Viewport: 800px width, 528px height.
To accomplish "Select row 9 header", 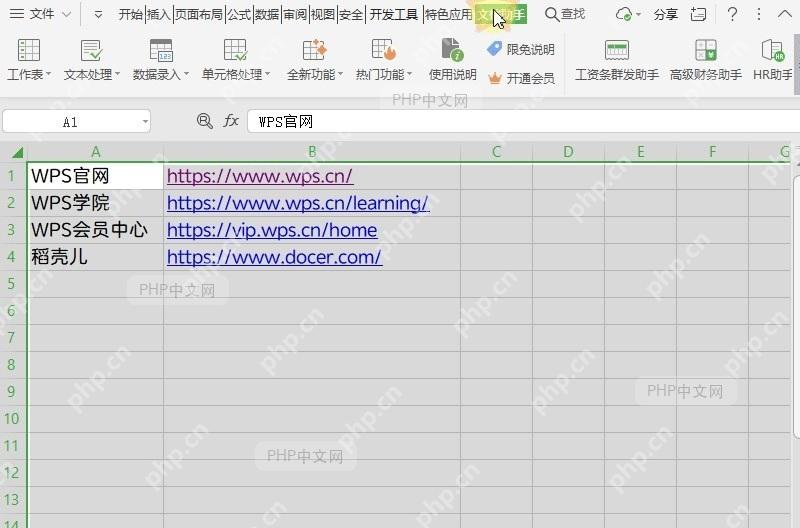I will (12, 392).
